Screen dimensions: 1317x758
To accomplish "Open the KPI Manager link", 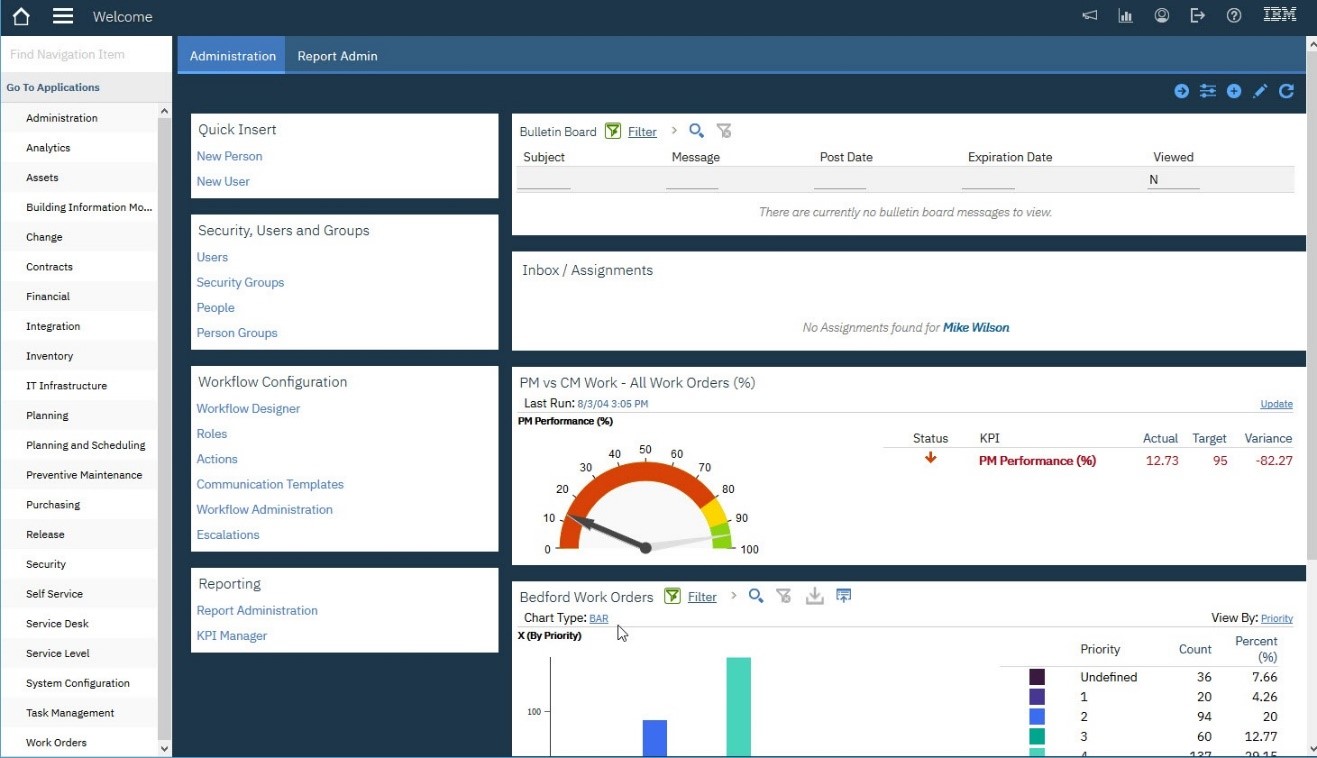I will point(232,636).
